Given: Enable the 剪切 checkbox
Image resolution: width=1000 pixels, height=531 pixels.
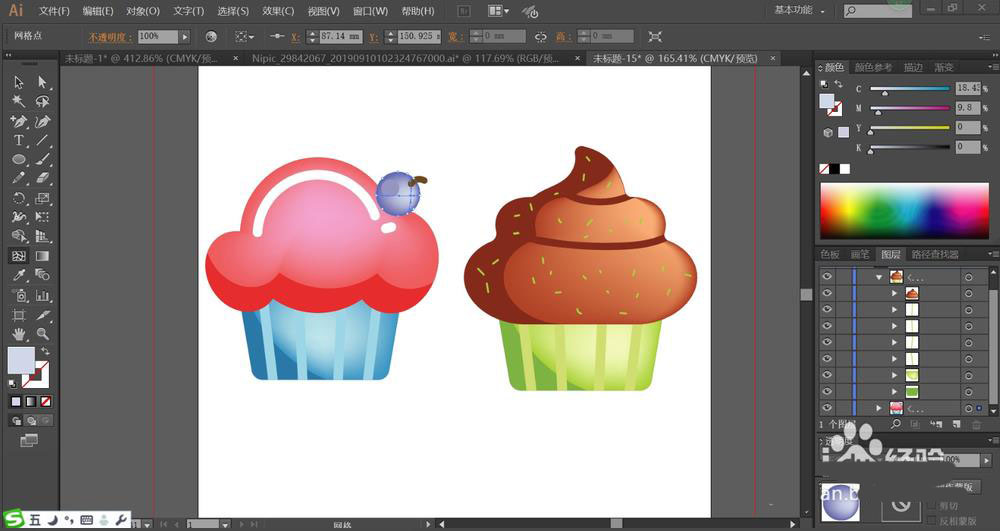Looking at the screenshot, I should point(932,506).
